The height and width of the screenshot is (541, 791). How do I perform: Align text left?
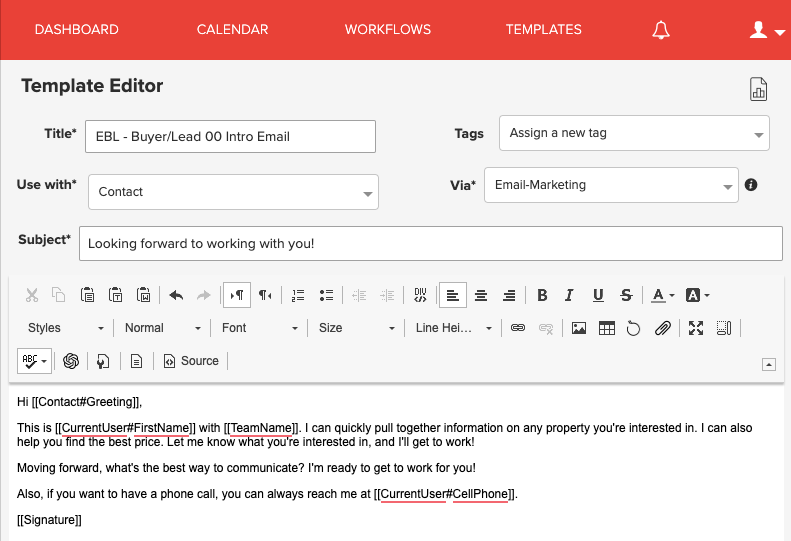coord(453,295)
